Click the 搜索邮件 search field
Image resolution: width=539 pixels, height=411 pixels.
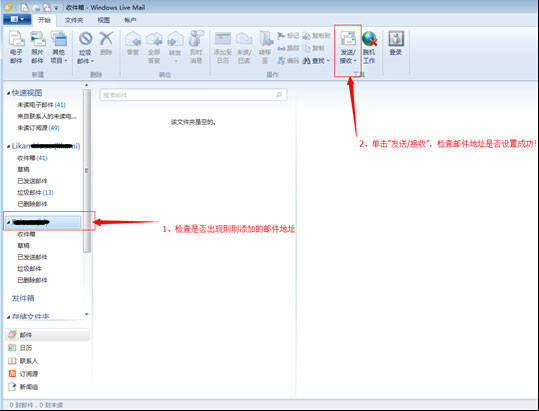(193, 95)
